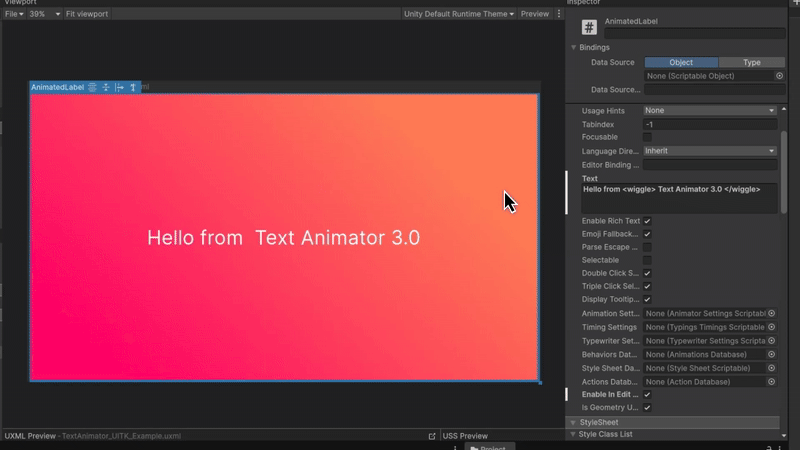
Task: Open object picker for Animation Settings field
Action: coord(771,314)
